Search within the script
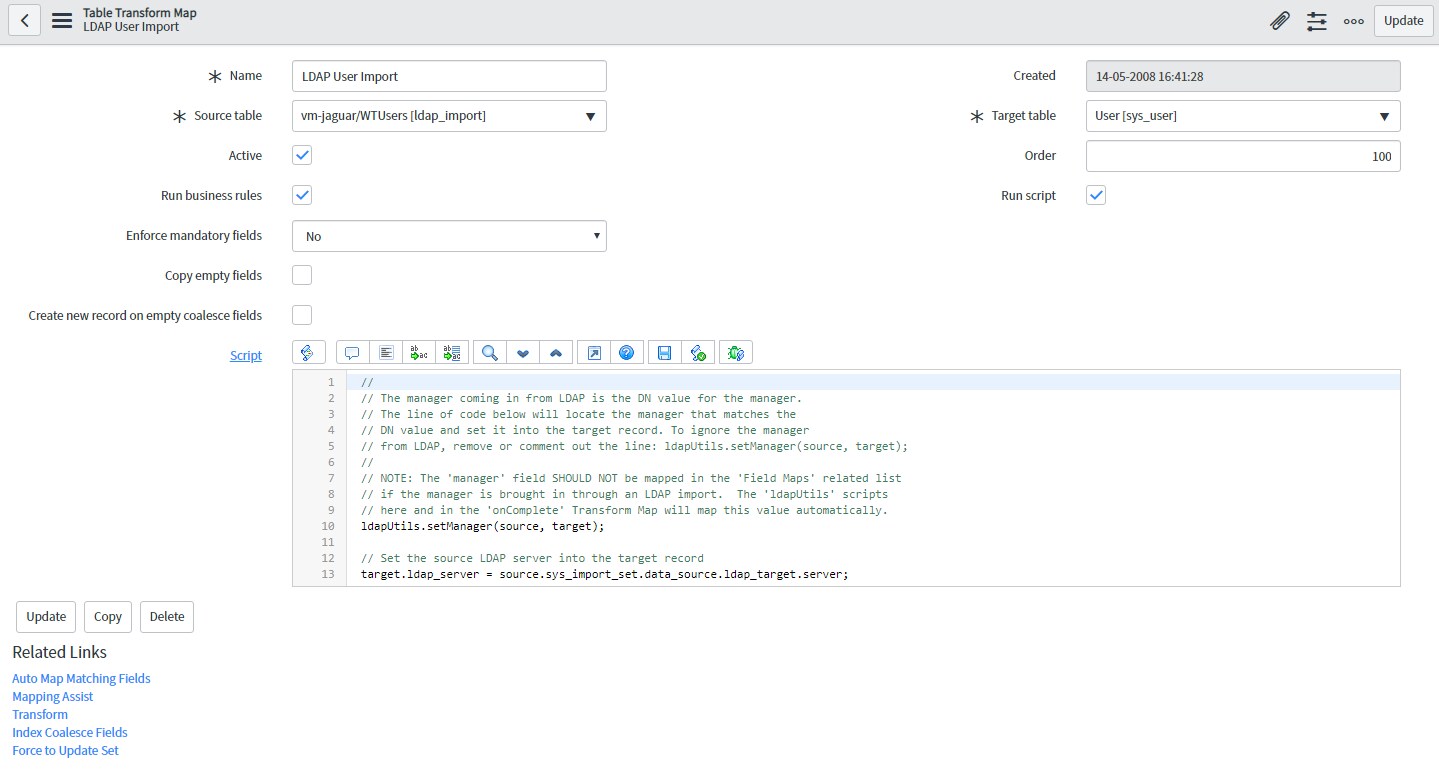The height and width of the screenshot is (770, 1439). 489,352
